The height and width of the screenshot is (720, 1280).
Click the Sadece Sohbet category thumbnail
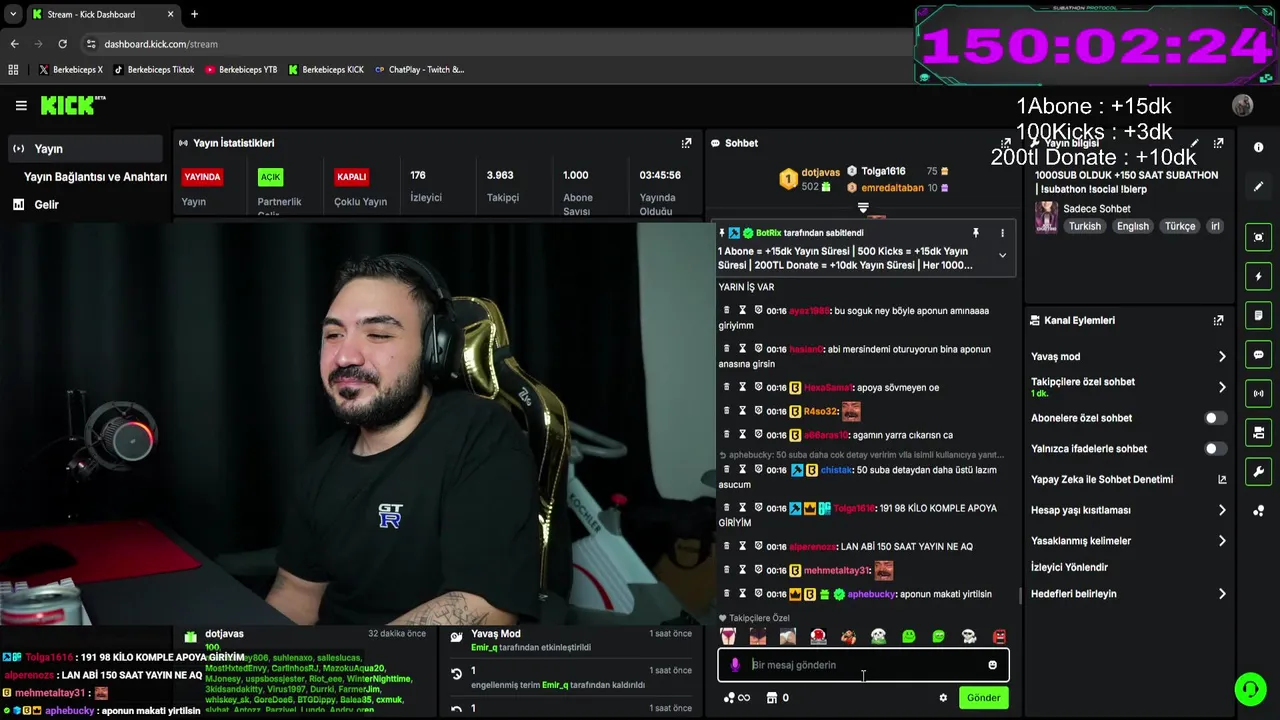coord(1046,217)
